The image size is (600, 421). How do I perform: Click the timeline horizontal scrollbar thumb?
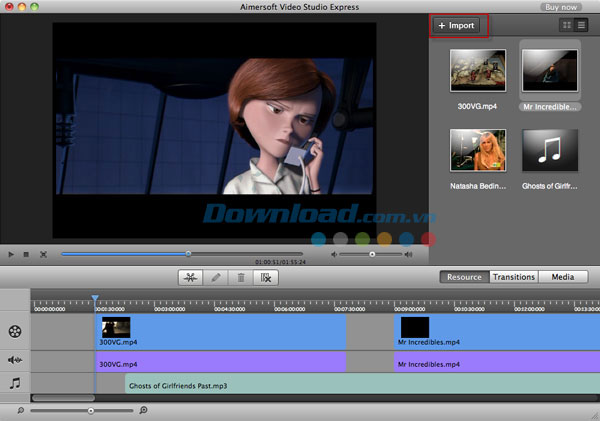tap(63, 398)
